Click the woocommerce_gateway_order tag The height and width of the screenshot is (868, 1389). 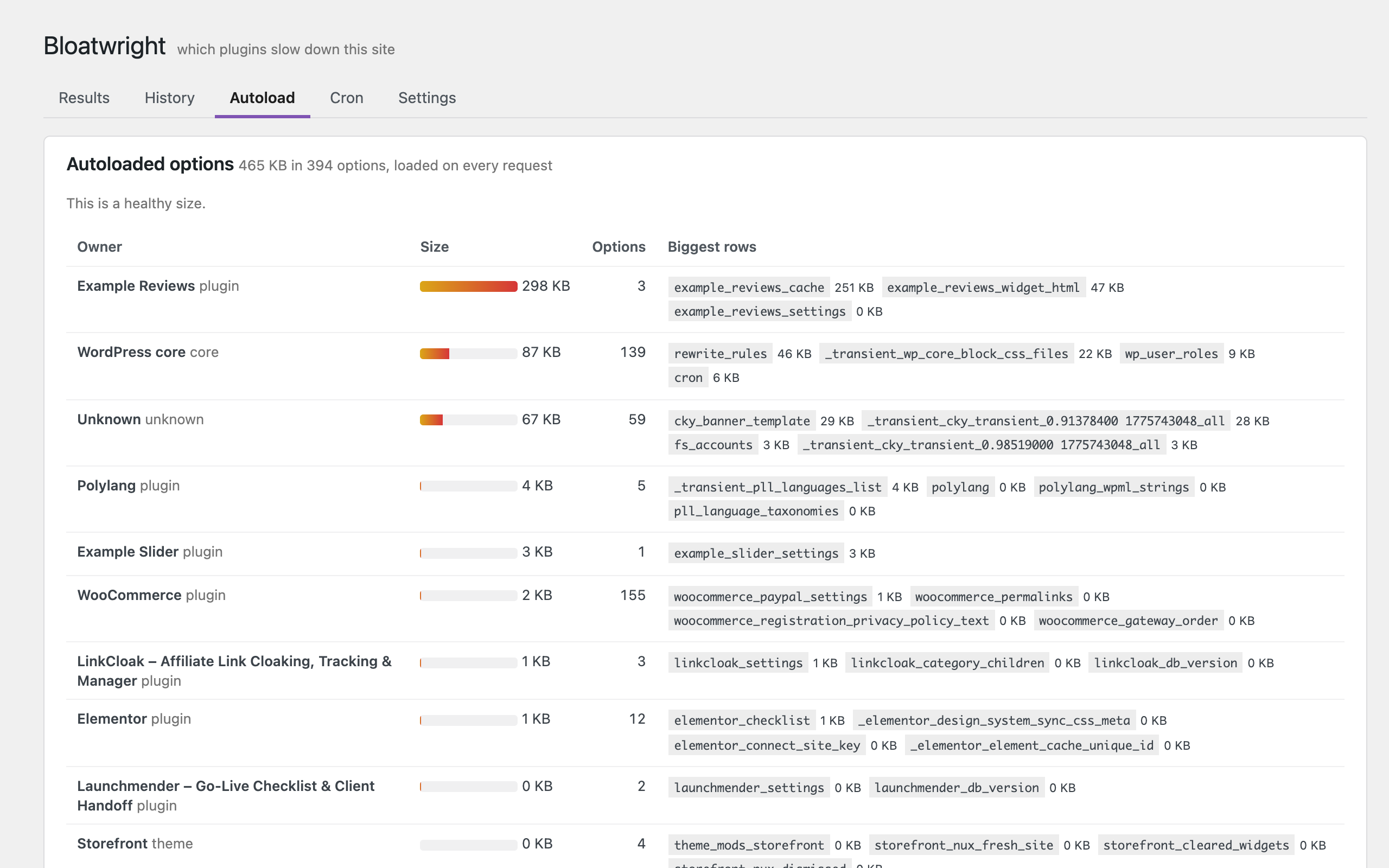point(1129,621)
